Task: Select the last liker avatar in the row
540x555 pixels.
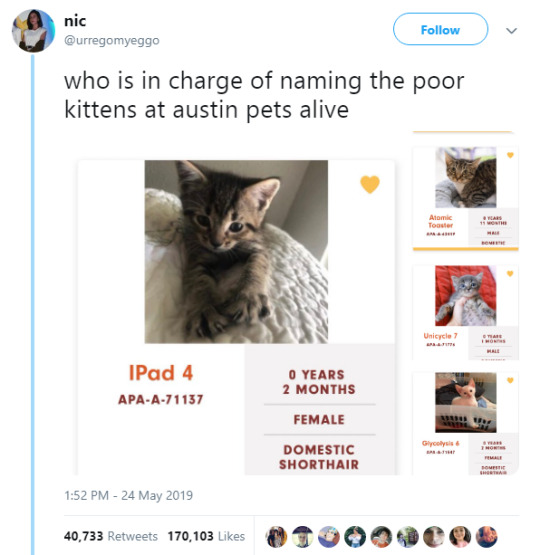Action: (487, 537)
